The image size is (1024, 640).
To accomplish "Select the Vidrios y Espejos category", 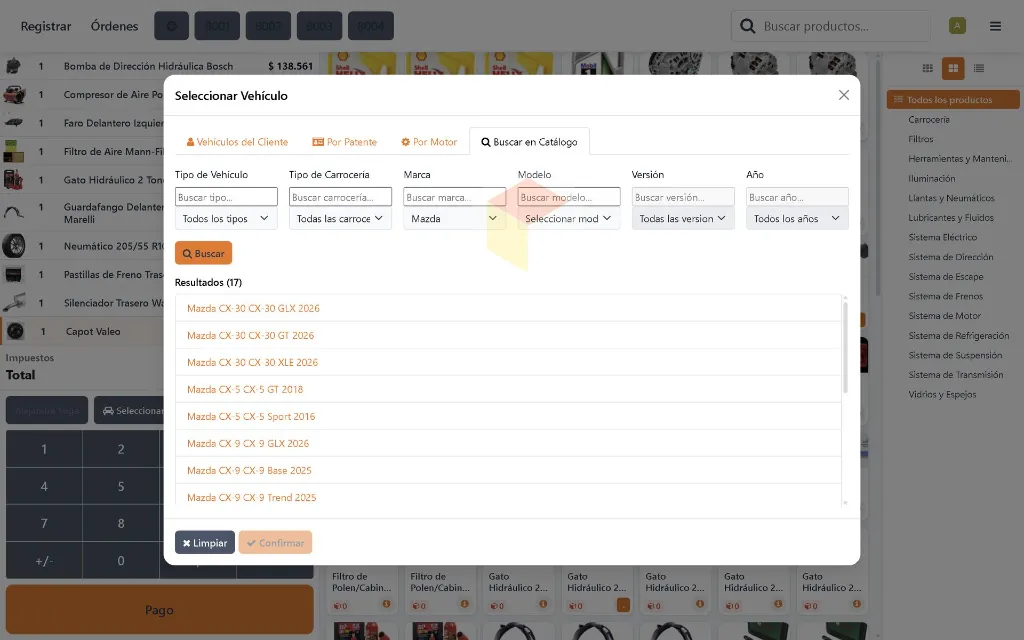I will click(x=942, y=394).
